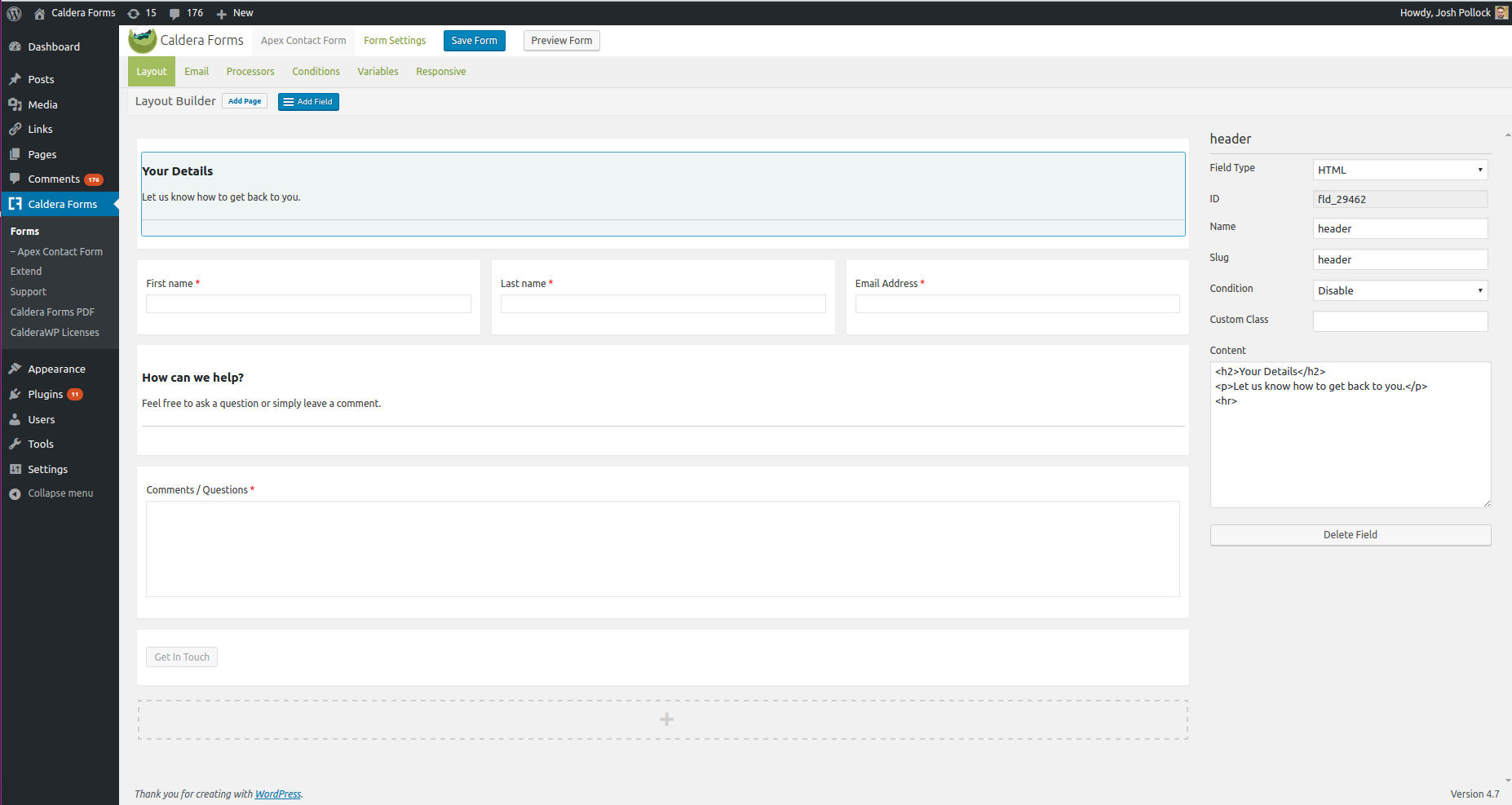Viewport: 1512px width, 805px height.
Task: Open the Form Settings tab
Action: 395,41
